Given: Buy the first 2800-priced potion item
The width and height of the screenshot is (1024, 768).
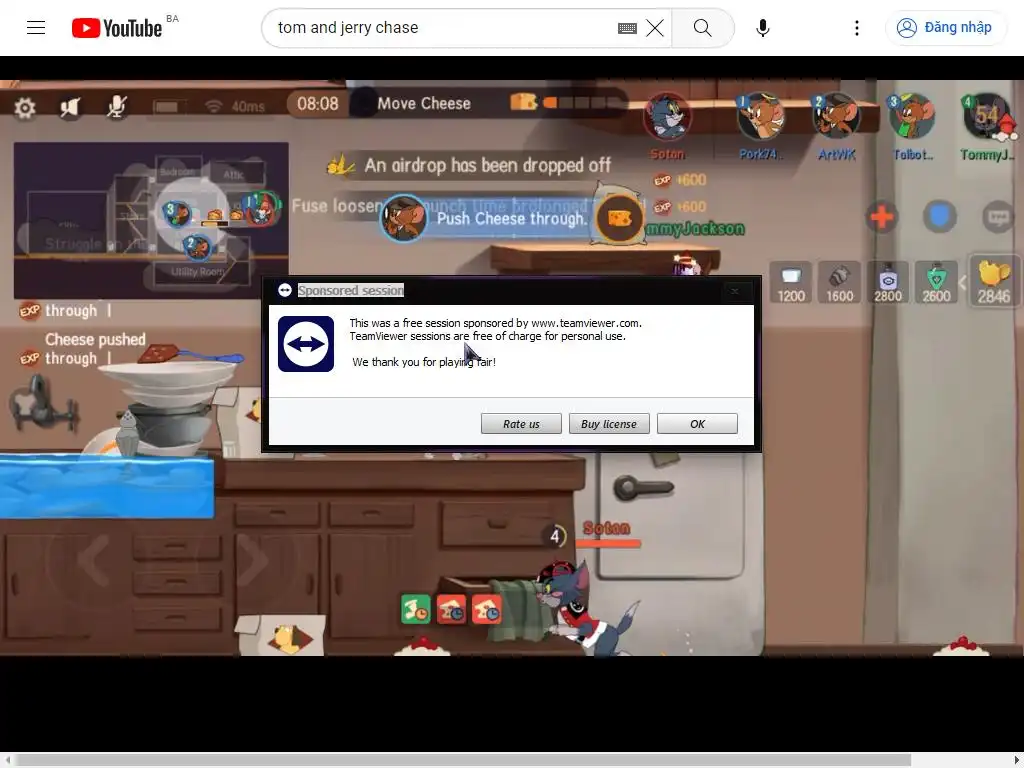Looking at the screenshot, I should 888,283.
